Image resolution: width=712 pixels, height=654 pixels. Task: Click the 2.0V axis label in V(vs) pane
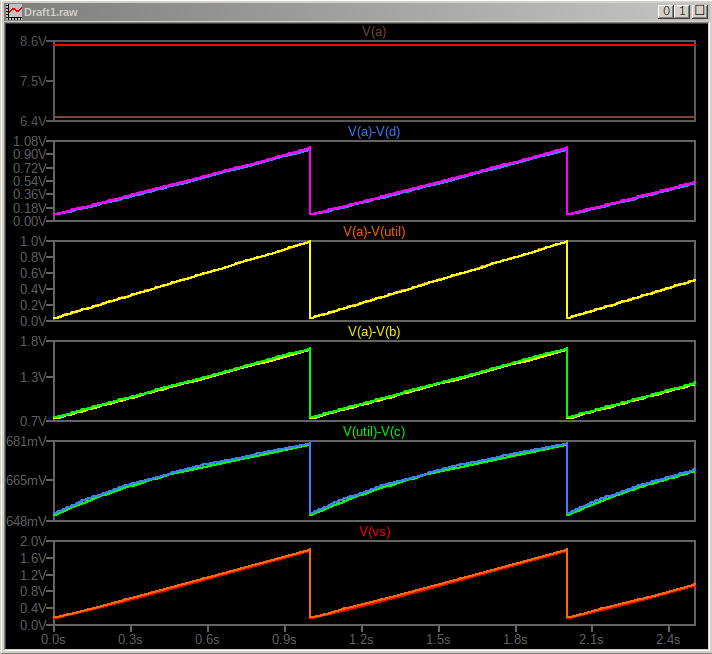[x=33, y=541]
